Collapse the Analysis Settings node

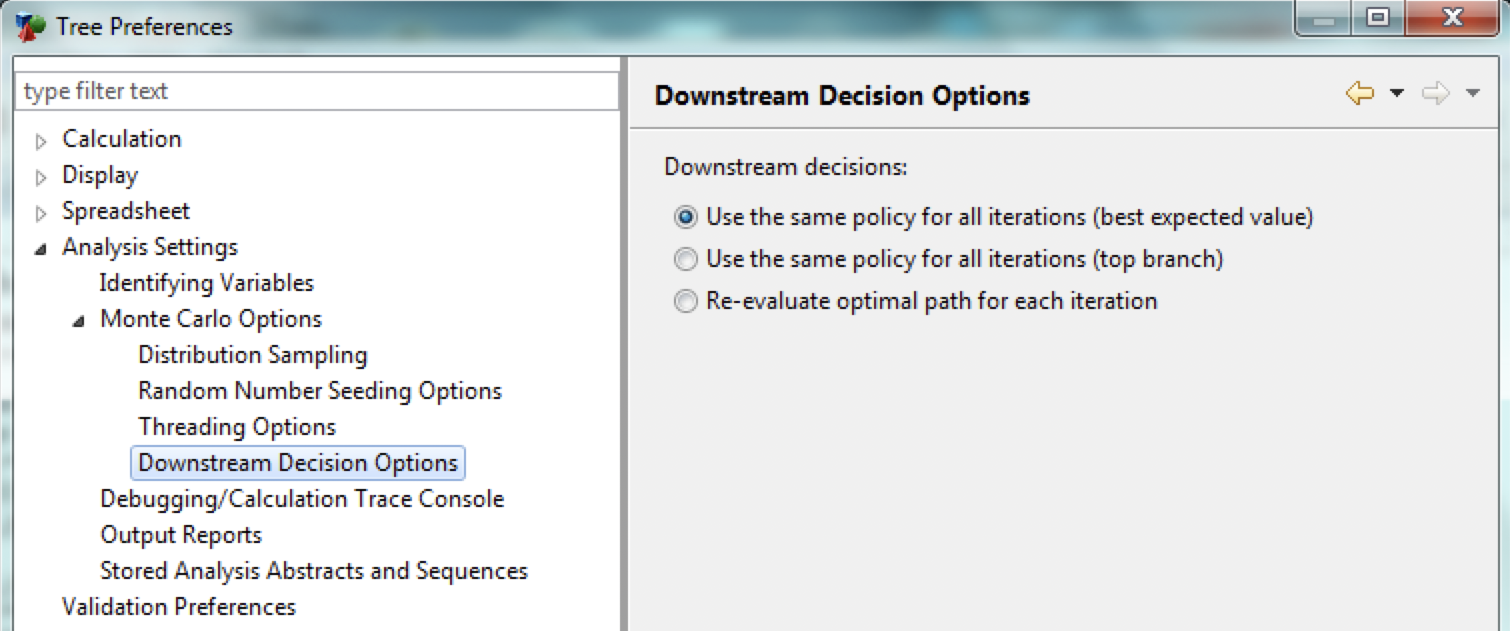(41, 249)
